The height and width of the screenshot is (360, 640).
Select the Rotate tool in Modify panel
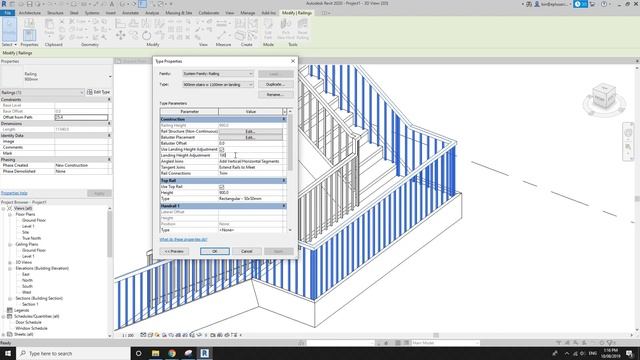[147, 36]
